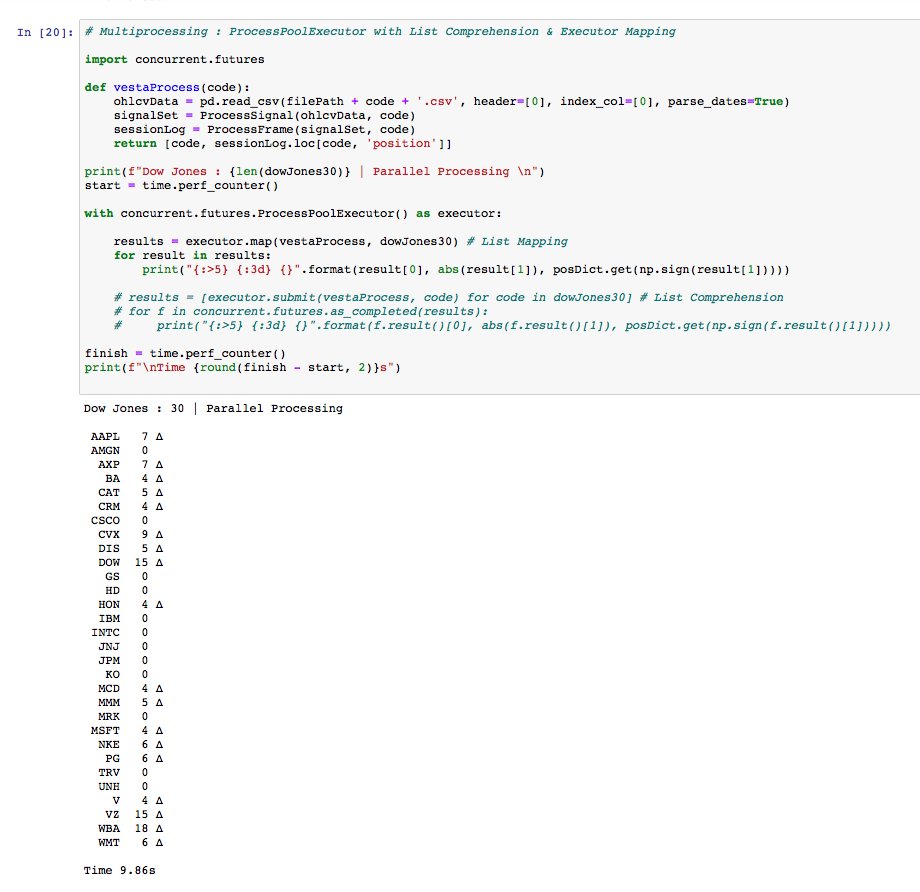Click the In [20] cell prompt
The image size is (920, 892).
pyautogui.click(x=45, y=32)
